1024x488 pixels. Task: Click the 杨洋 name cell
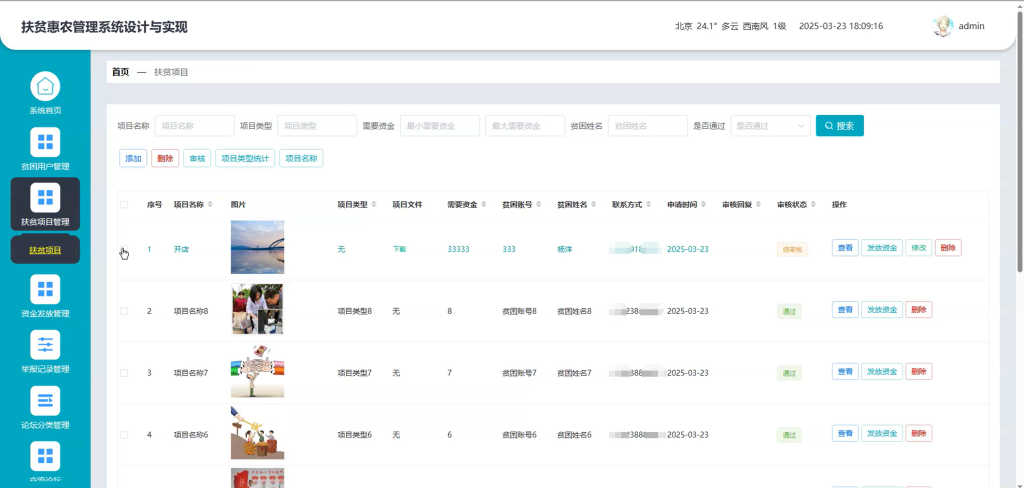[x=565, y=249]
